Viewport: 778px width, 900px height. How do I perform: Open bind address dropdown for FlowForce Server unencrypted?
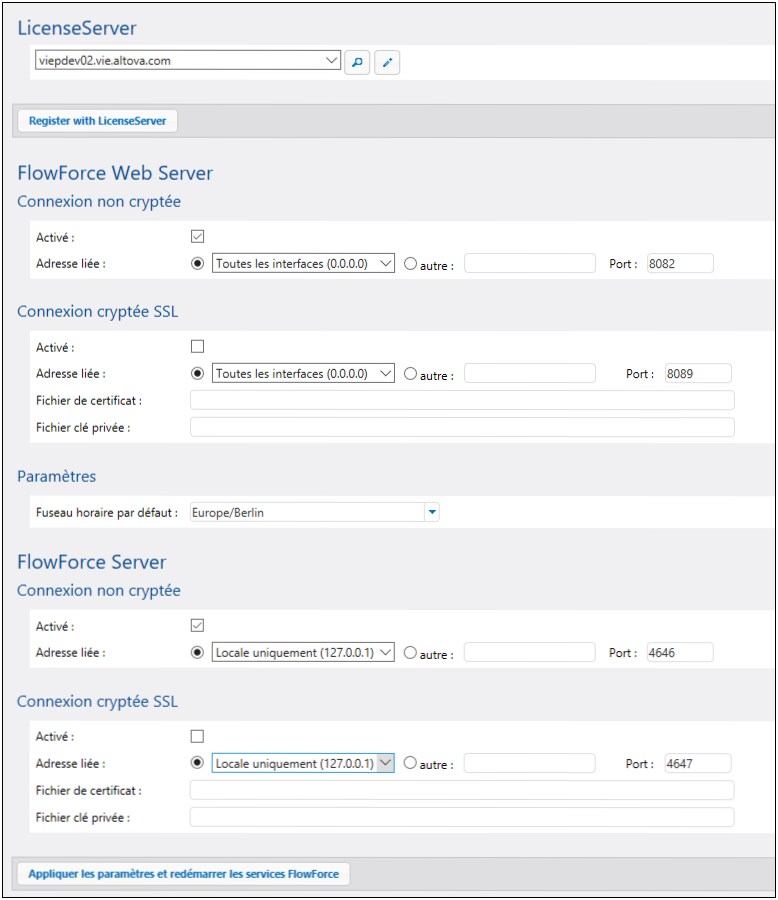point(303,653)
